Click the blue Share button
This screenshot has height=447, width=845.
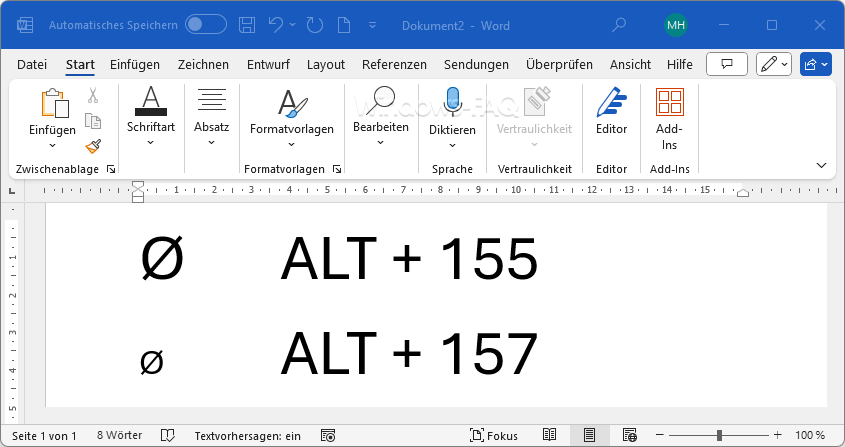point(816,64)
